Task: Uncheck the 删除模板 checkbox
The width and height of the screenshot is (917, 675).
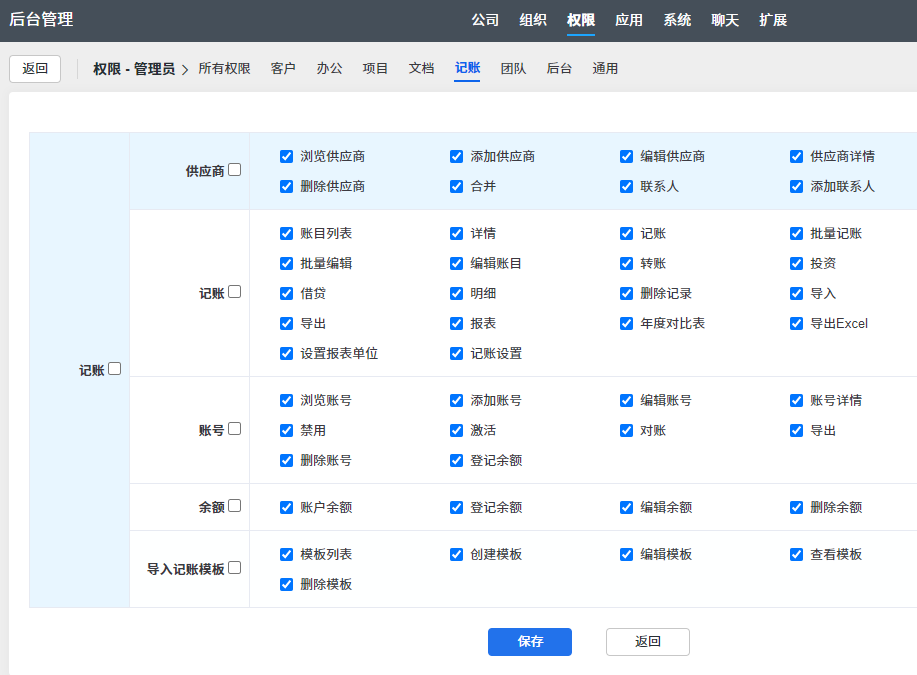Action: 287,585
